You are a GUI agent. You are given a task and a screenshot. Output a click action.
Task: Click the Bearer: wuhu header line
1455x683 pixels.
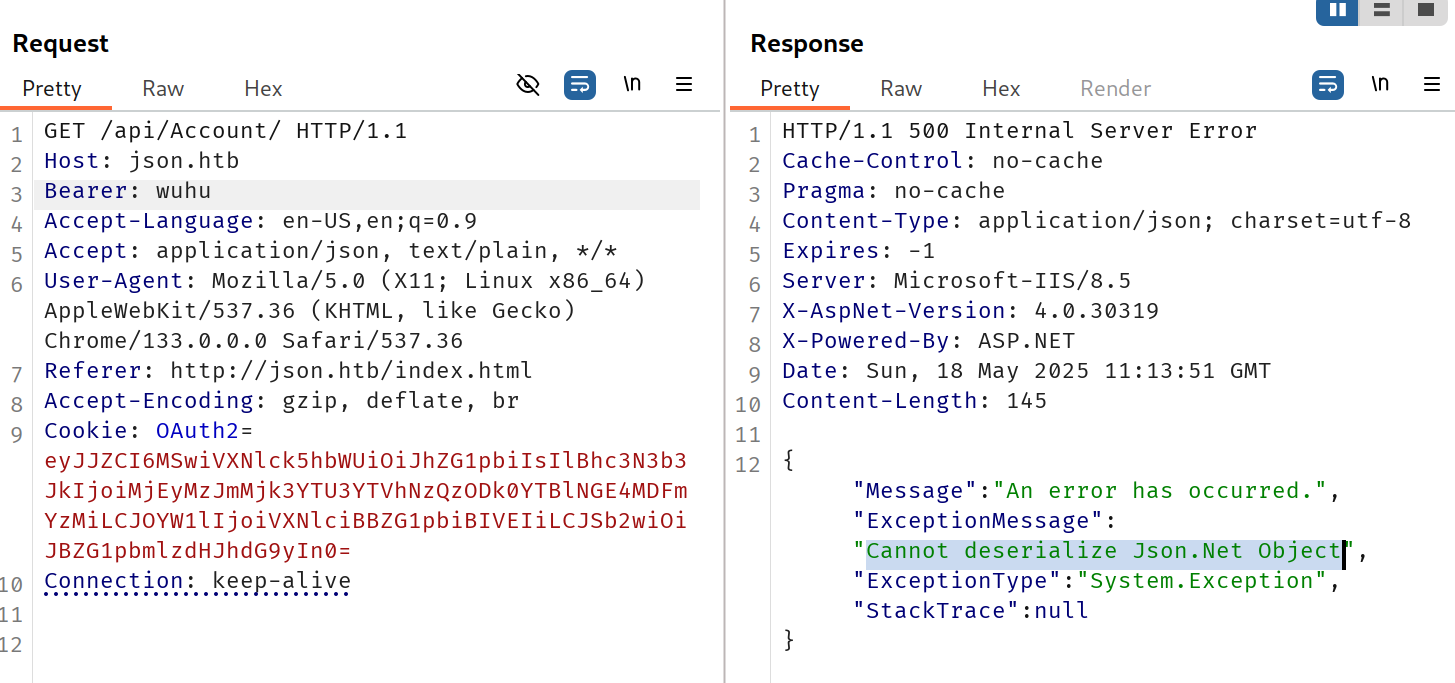128,191
